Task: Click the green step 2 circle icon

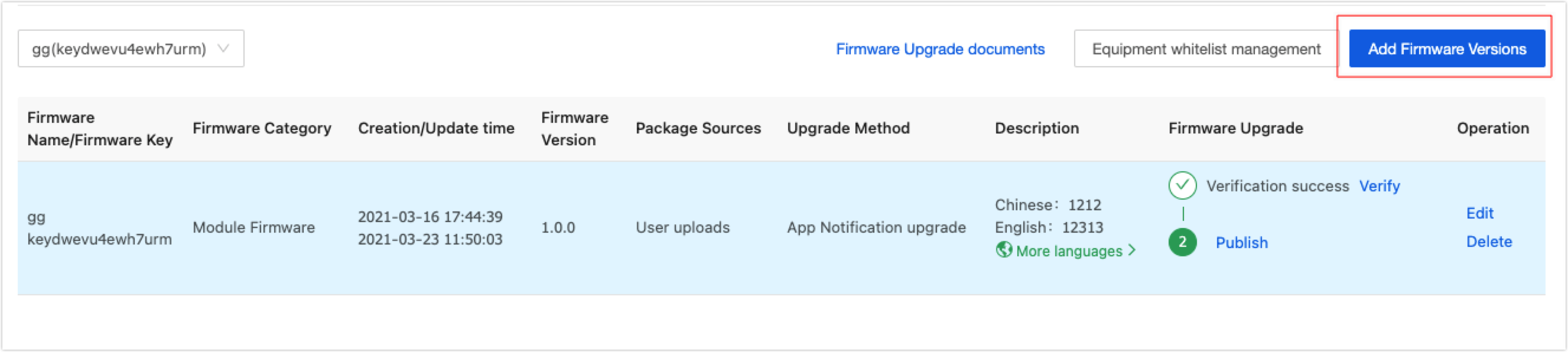Action: (x=1182, y=242)
